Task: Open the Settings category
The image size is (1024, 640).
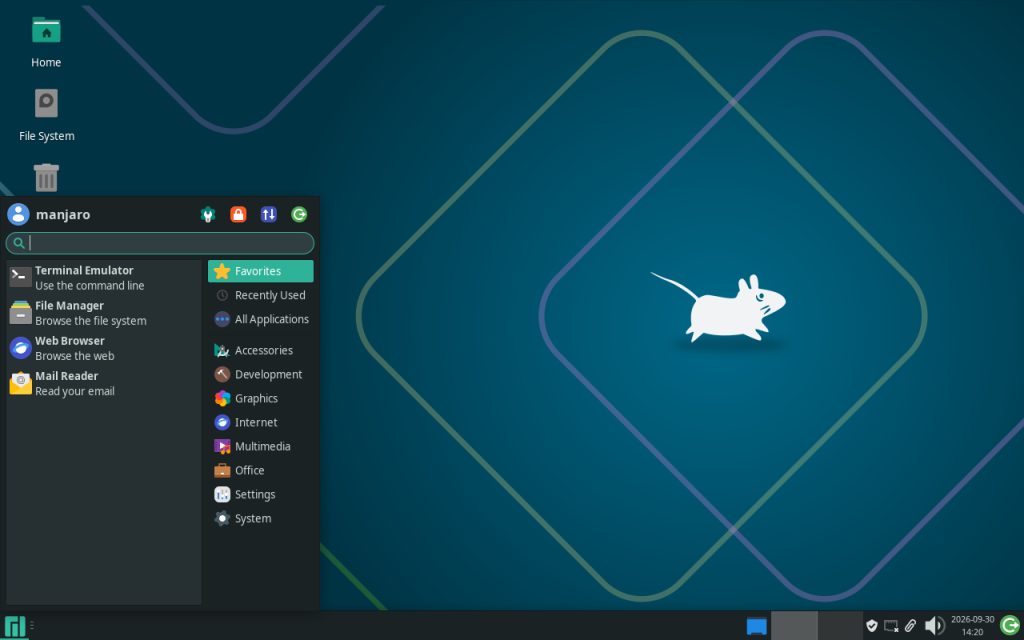Action: (261, 494)
